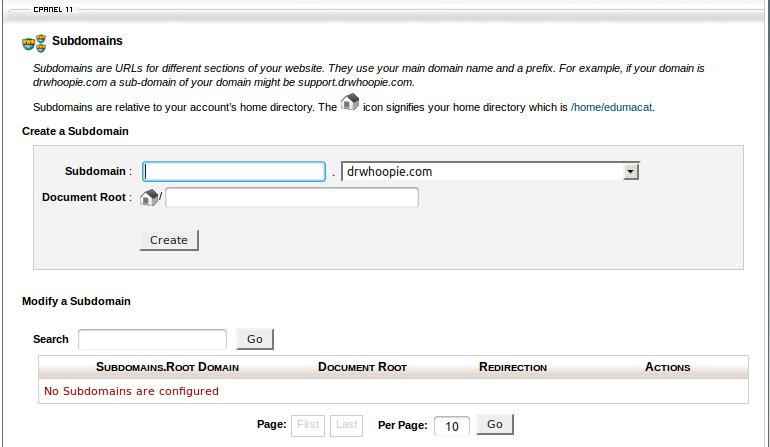The height and width of the screenshot is (447, 770).
Task: Select the Subdomains.Root Domain column header
Action: coord(167,367)
